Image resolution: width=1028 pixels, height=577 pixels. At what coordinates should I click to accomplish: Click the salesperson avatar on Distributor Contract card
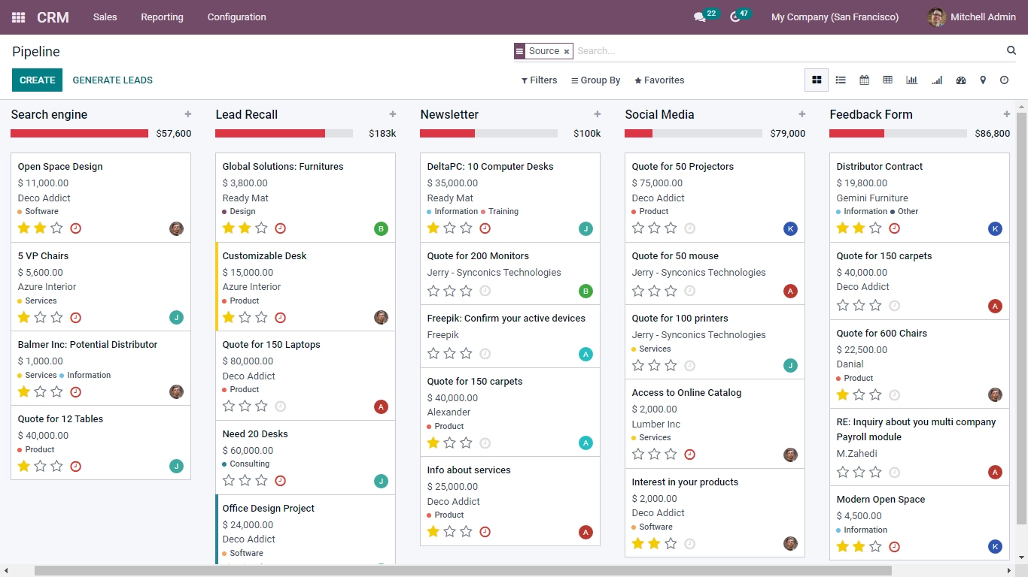pyautogui.click(x=995, y=229)
